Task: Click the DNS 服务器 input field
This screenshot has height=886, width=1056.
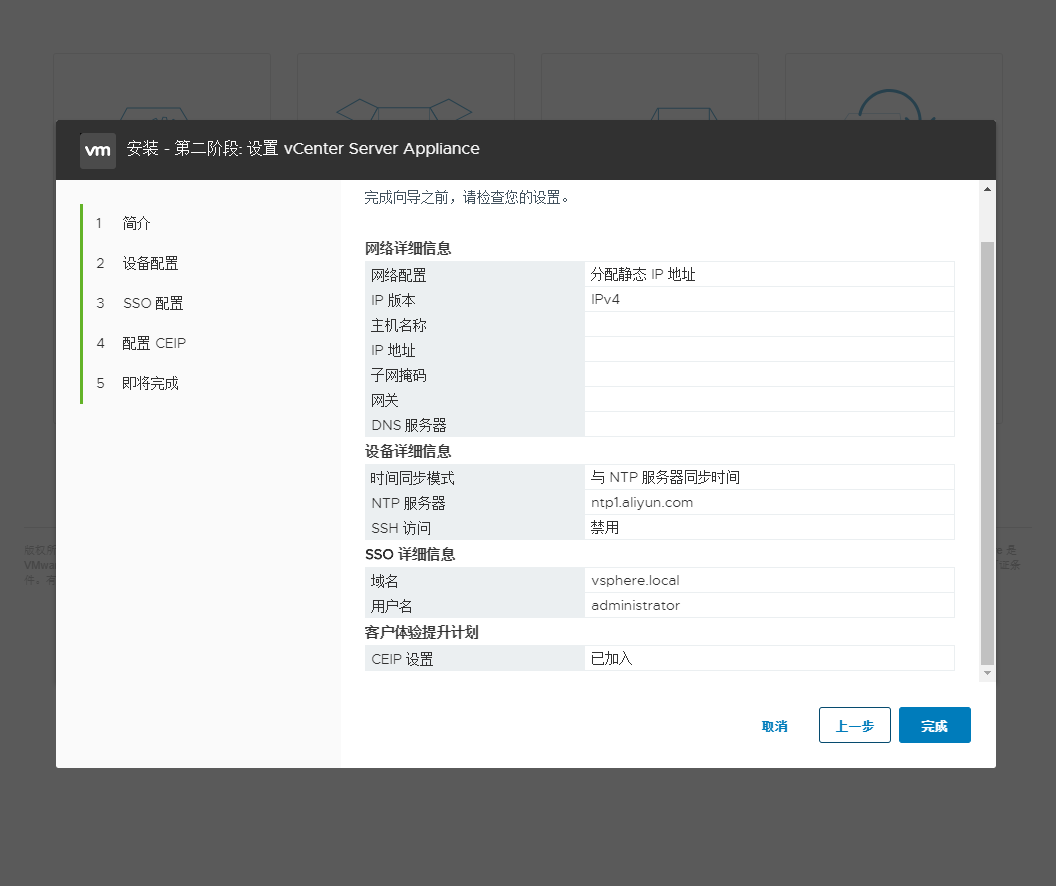Action: 770,424
